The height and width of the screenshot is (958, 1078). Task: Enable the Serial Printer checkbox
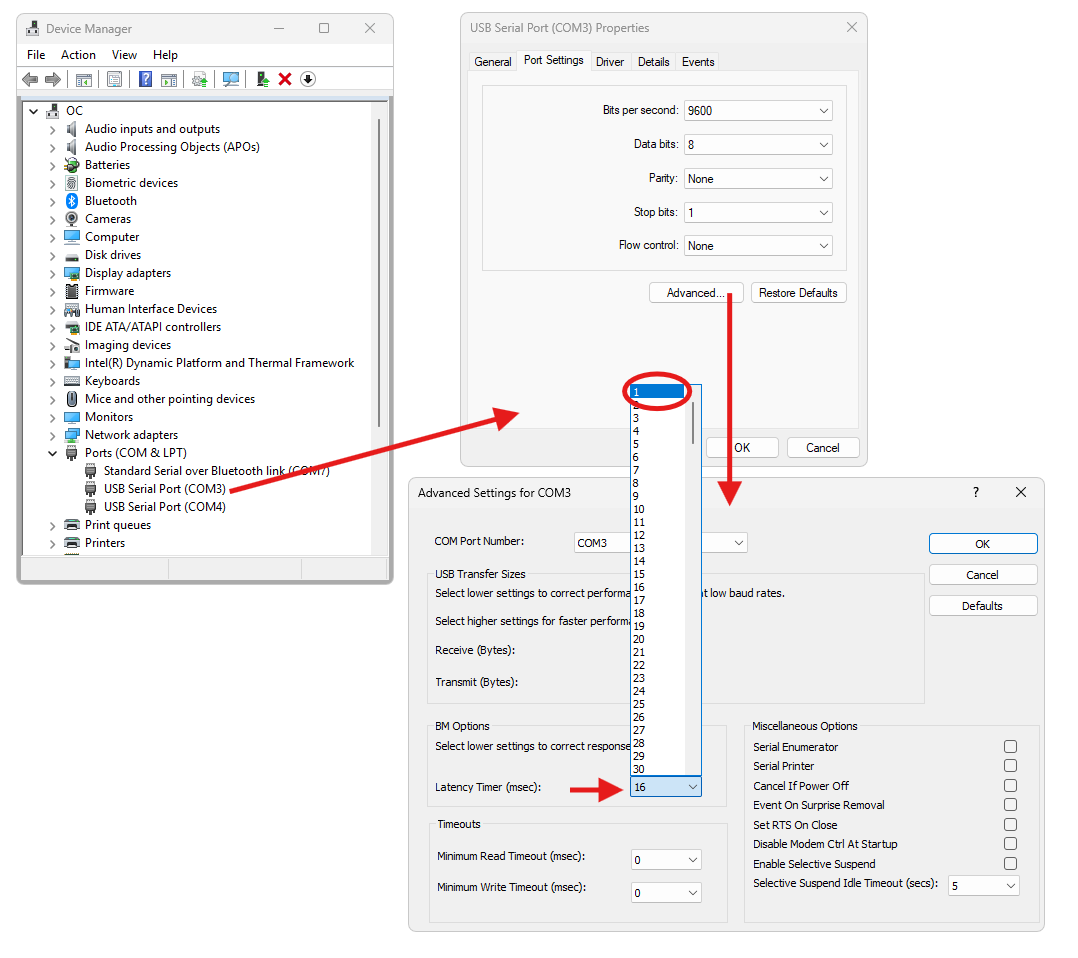coord(1010,765)
